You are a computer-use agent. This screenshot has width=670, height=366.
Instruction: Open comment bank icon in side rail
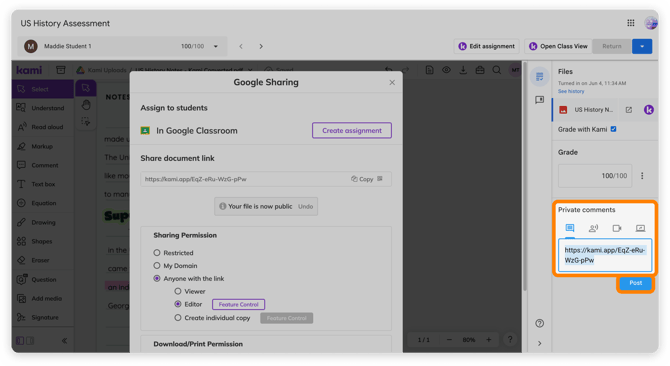tap(540, 100)
